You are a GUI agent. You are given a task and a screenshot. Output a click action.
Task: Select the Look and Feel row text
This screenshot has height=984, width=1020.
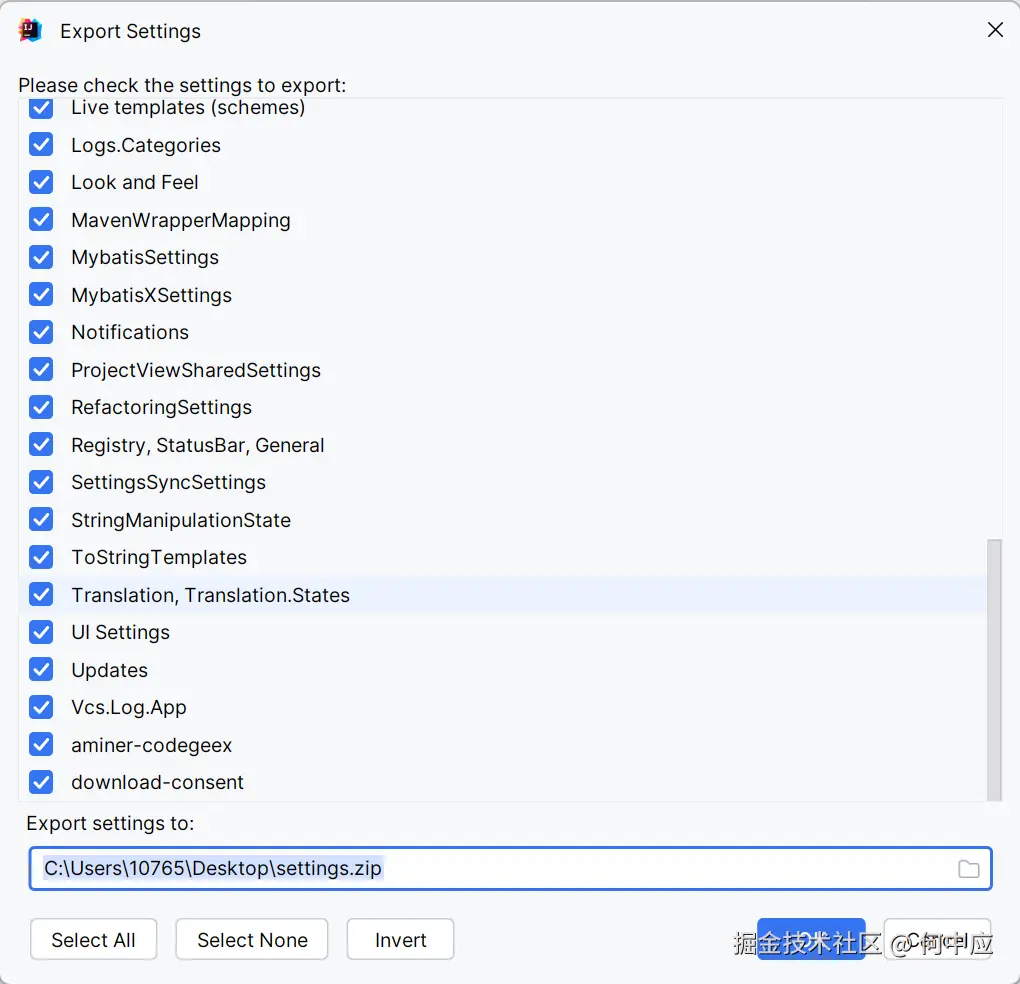pos(135,182)
